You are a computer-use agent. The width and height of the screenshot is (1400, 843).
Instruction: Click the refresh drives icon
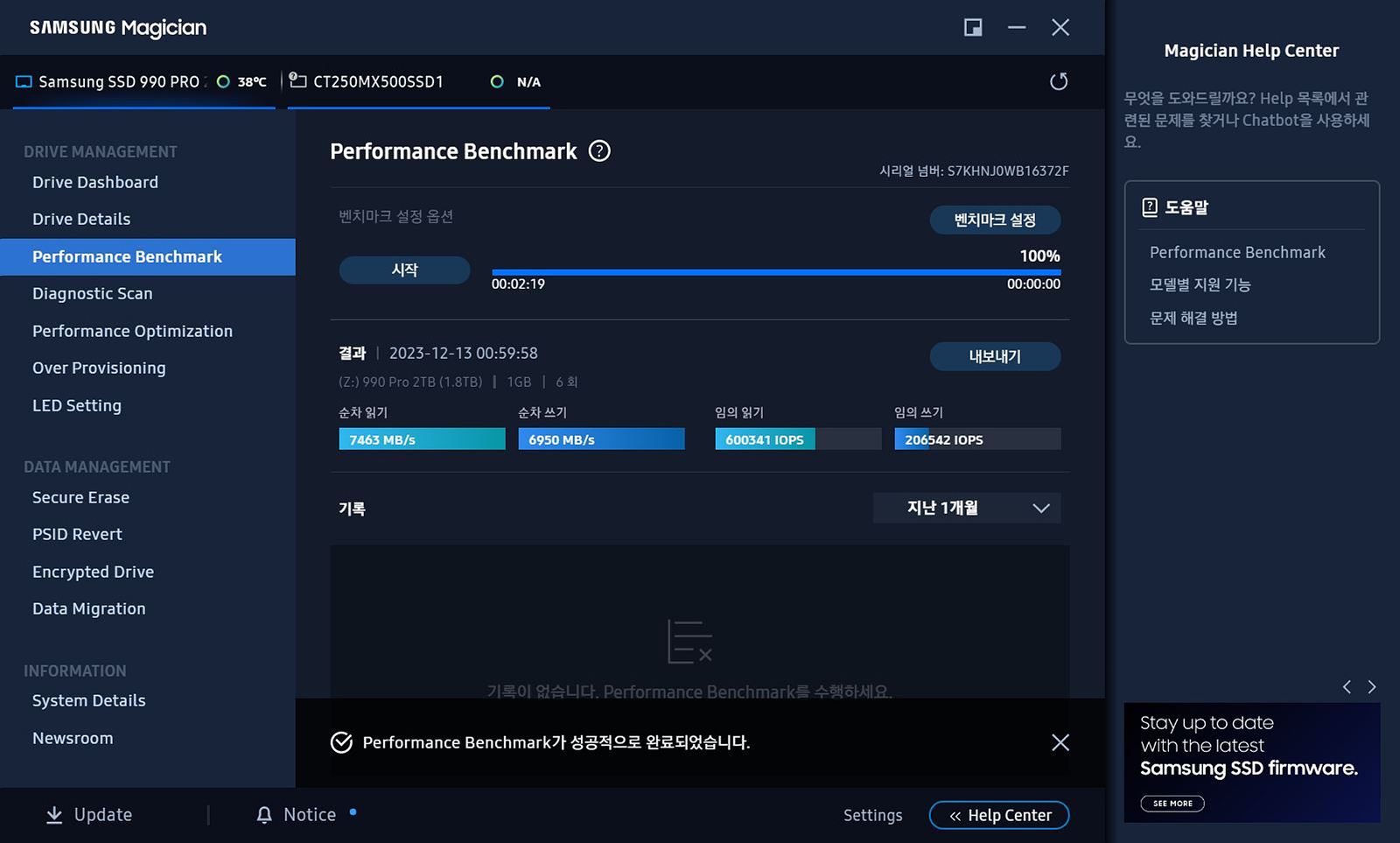click(x=1059, y=81)
